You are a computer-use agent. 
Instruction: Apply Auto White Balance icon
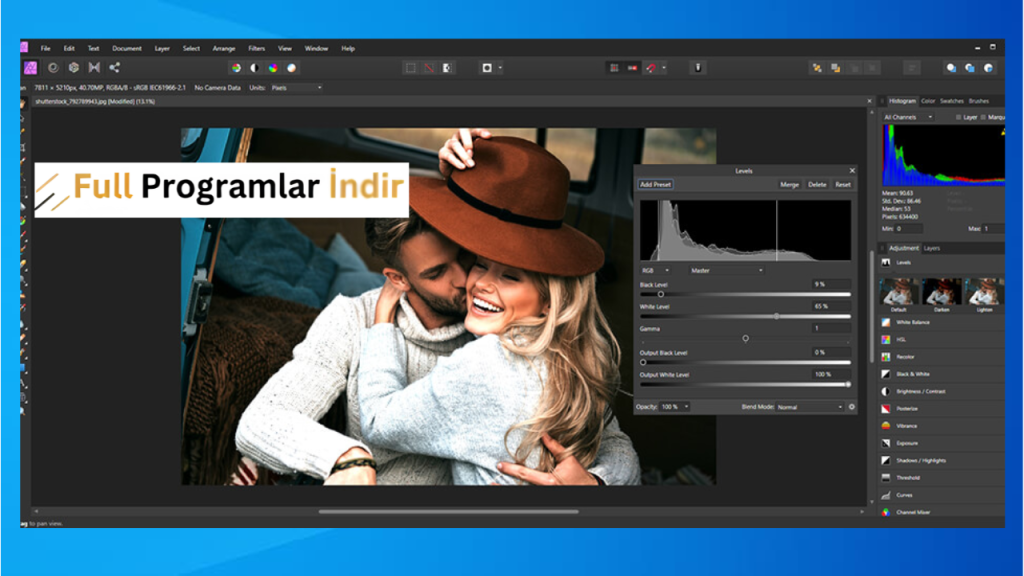(x=291, y=68)
